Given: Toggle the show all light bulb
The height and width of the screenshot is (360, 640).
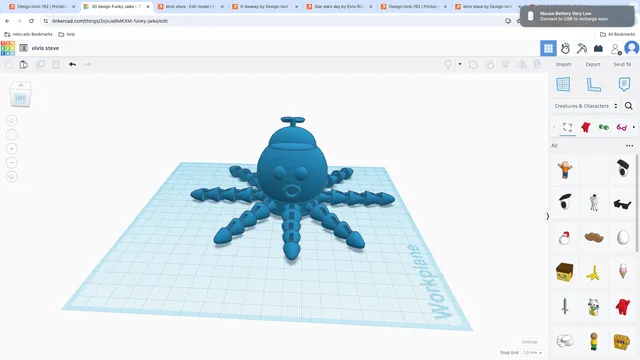Looking at the screenshot, I should pyautogui.click(x=448, y=64).
